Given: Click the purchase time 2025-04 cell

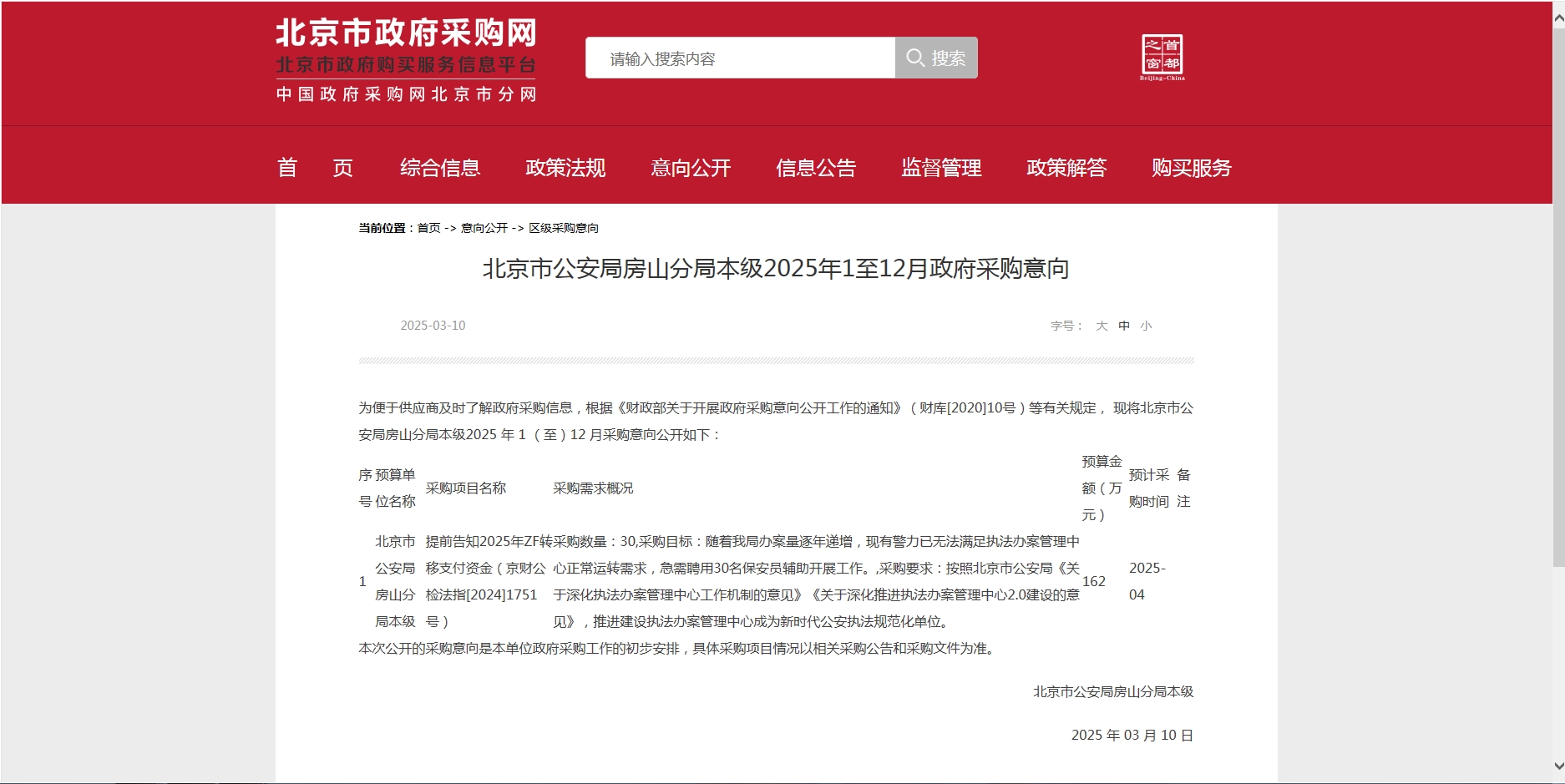Looking at the screenshot, I should pyautogui.click(x=1147, y=582).
